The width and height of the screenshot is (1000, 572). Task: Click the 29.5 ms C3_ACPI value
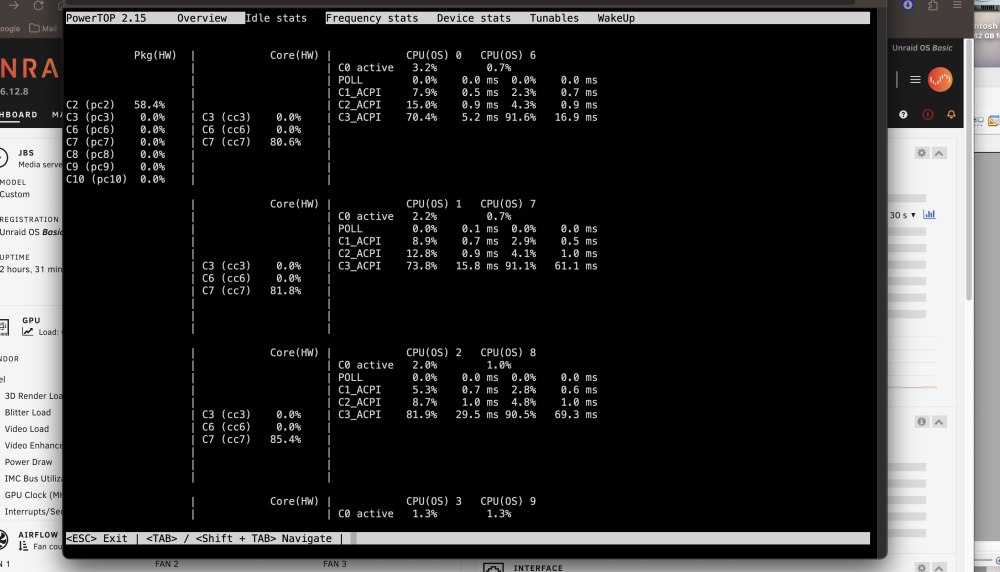point(477,414)
